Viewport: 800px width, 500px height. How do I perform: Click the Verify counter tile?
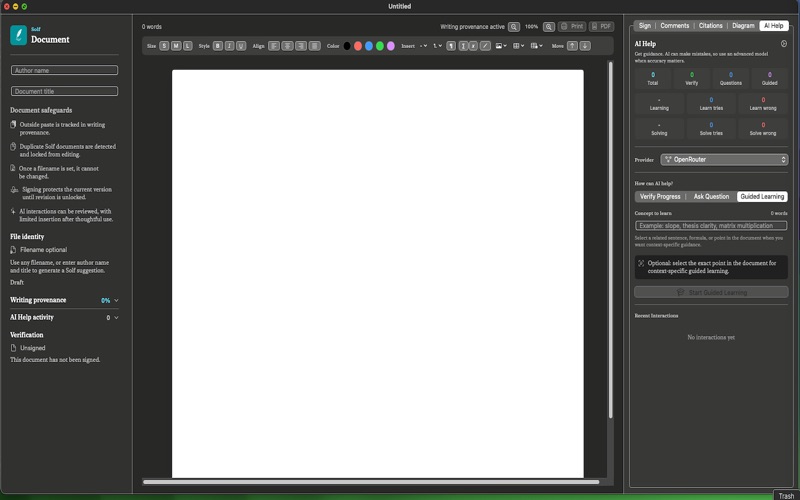pyautogui.click(x=692, y=79)
